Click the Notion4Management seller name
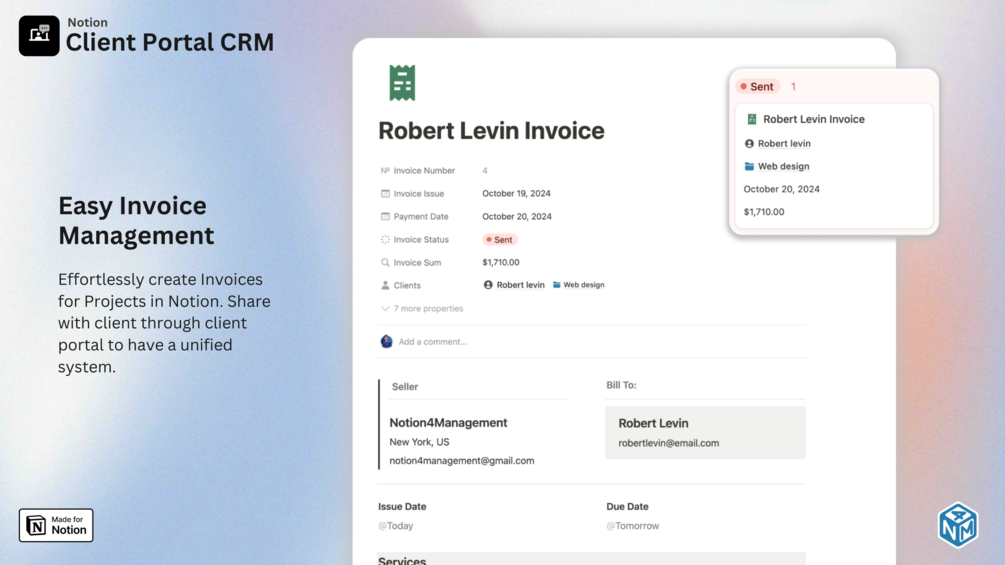The height and width of the screenshot is (565, 1005). 448,423
